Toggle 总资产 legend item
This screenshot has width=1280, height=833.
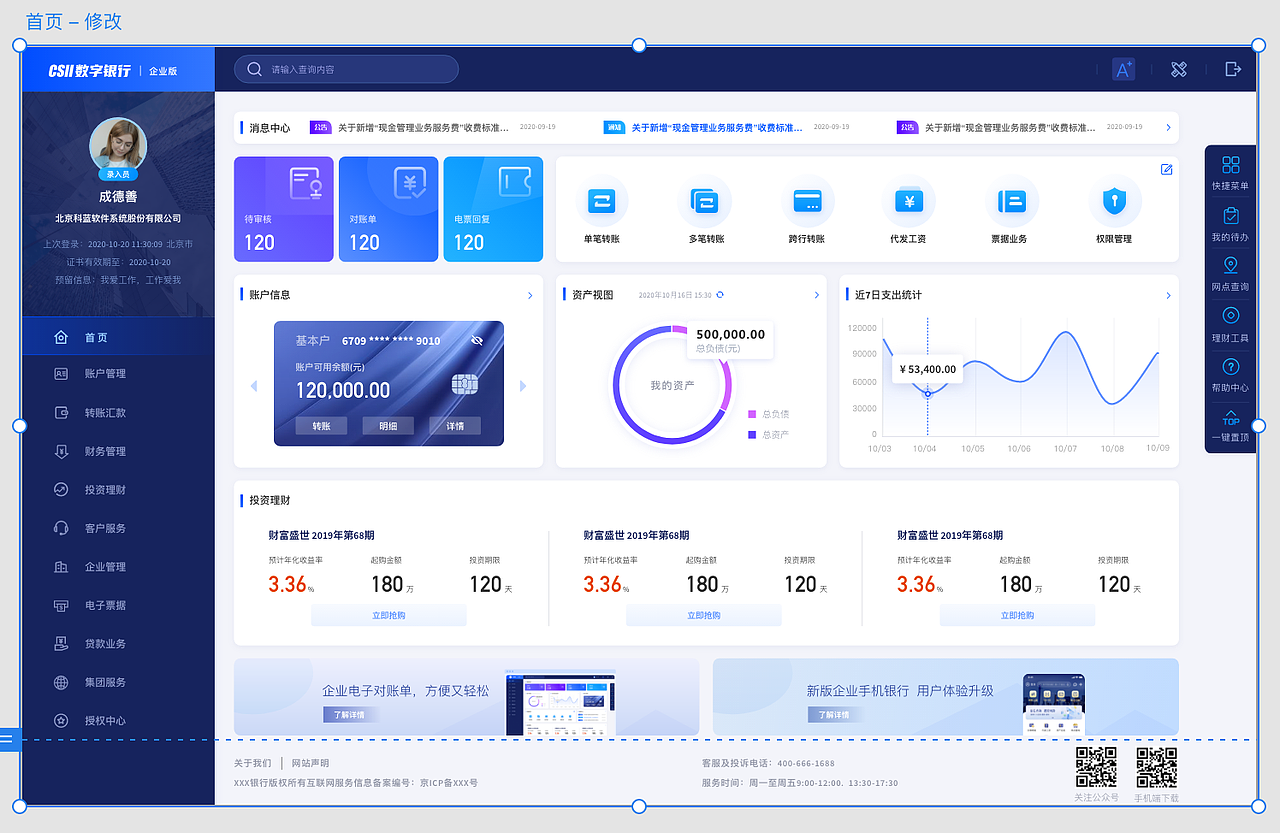tap(768, 435)
